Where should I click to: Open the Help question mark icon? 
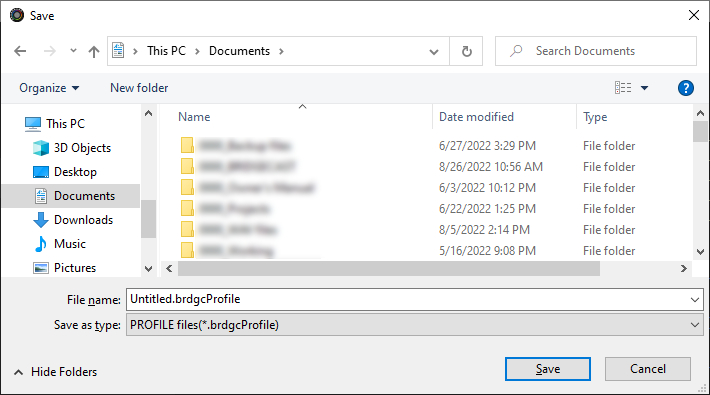(x=686, y=88)
